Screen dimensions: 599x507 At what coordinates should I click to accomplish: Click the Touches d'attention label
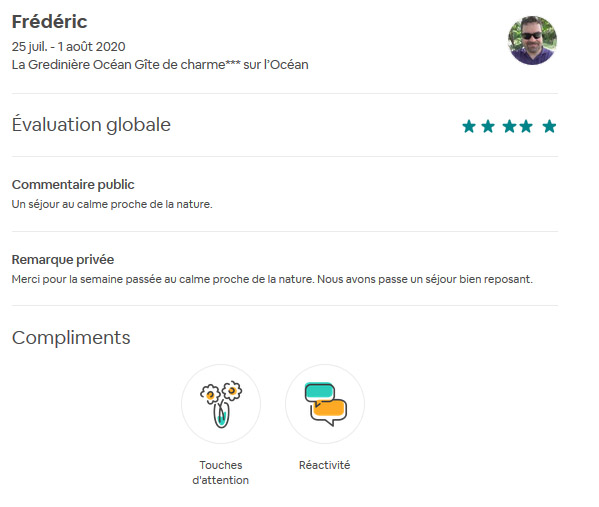[x=220, y=473]
